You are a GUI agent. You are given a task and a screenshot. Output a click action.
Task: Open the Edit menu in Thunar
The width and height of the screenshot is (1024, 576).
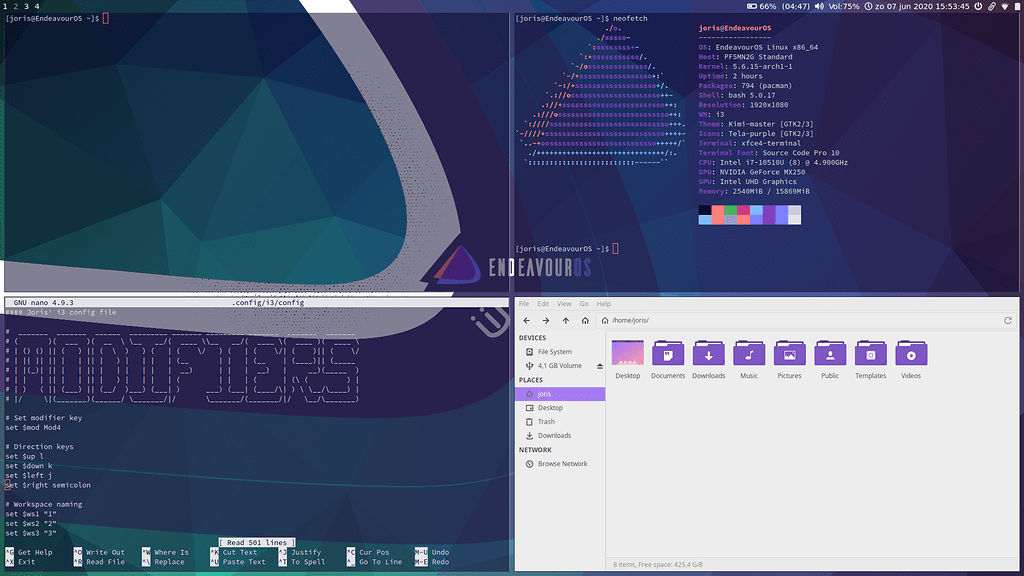(x=542, y=303)
